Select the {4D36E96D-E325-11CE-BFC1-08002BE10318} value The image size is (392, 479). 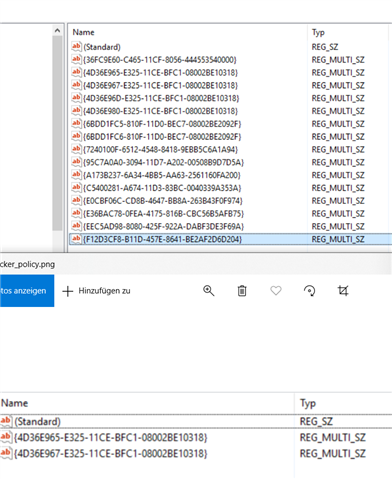(161, 98)
